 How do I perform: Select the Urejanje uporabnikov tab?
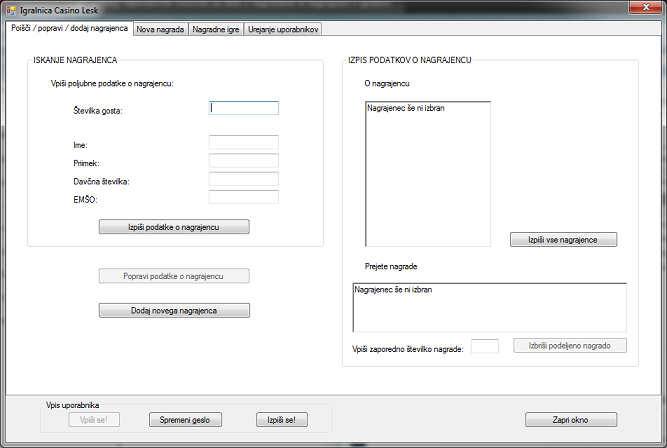tap(283, 30)
